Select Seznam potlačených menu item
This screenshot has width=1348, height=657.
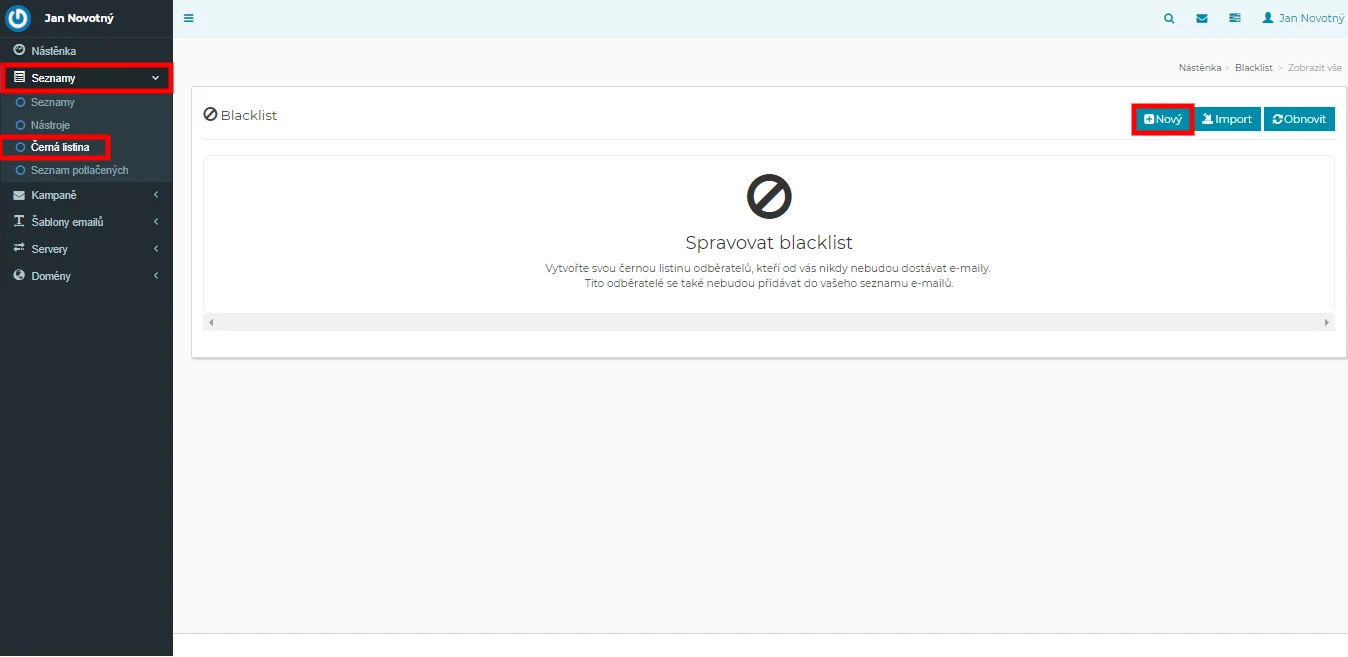click(79, 170)
